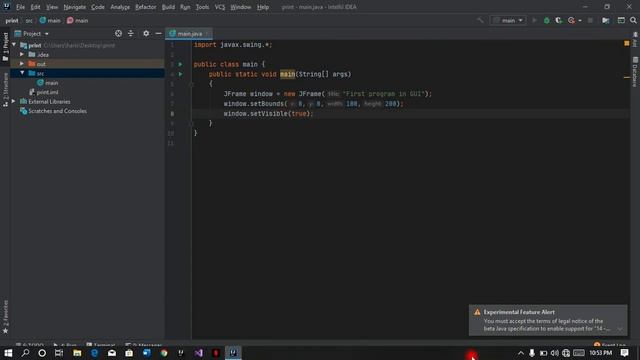Click the yellow inspection indicator in the editor
Image resolution: width=640 pixels, height=360 pixels.
tap(627, 43)
